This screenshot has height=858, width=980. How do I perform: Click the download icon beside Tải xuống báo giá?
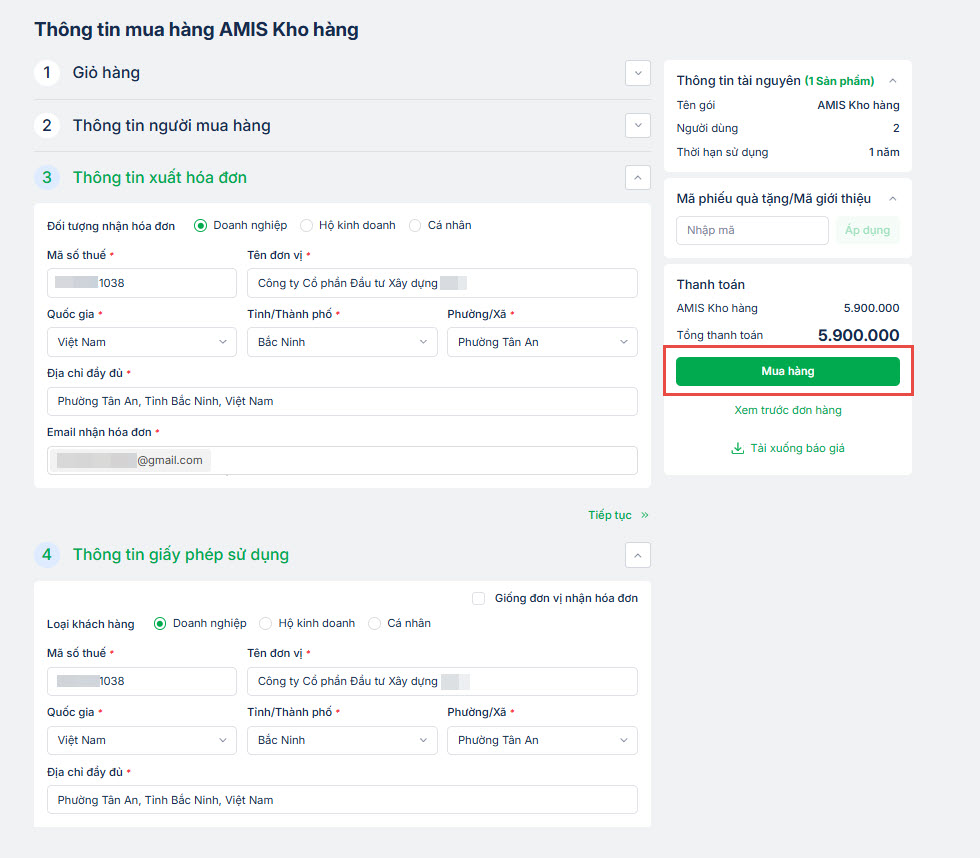pyautogui.click(x=738, y=449)
